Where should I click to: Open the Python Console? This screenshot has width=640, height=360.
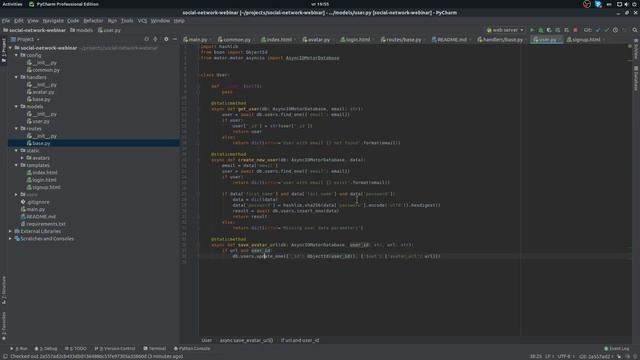click(x=192, y=348)
